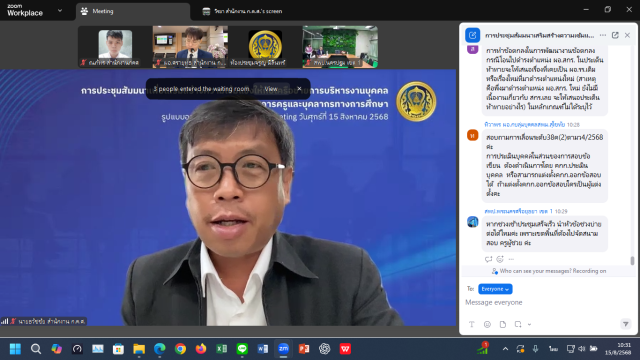Open the emoji picker in chat
640x360 pixels.
487,324
